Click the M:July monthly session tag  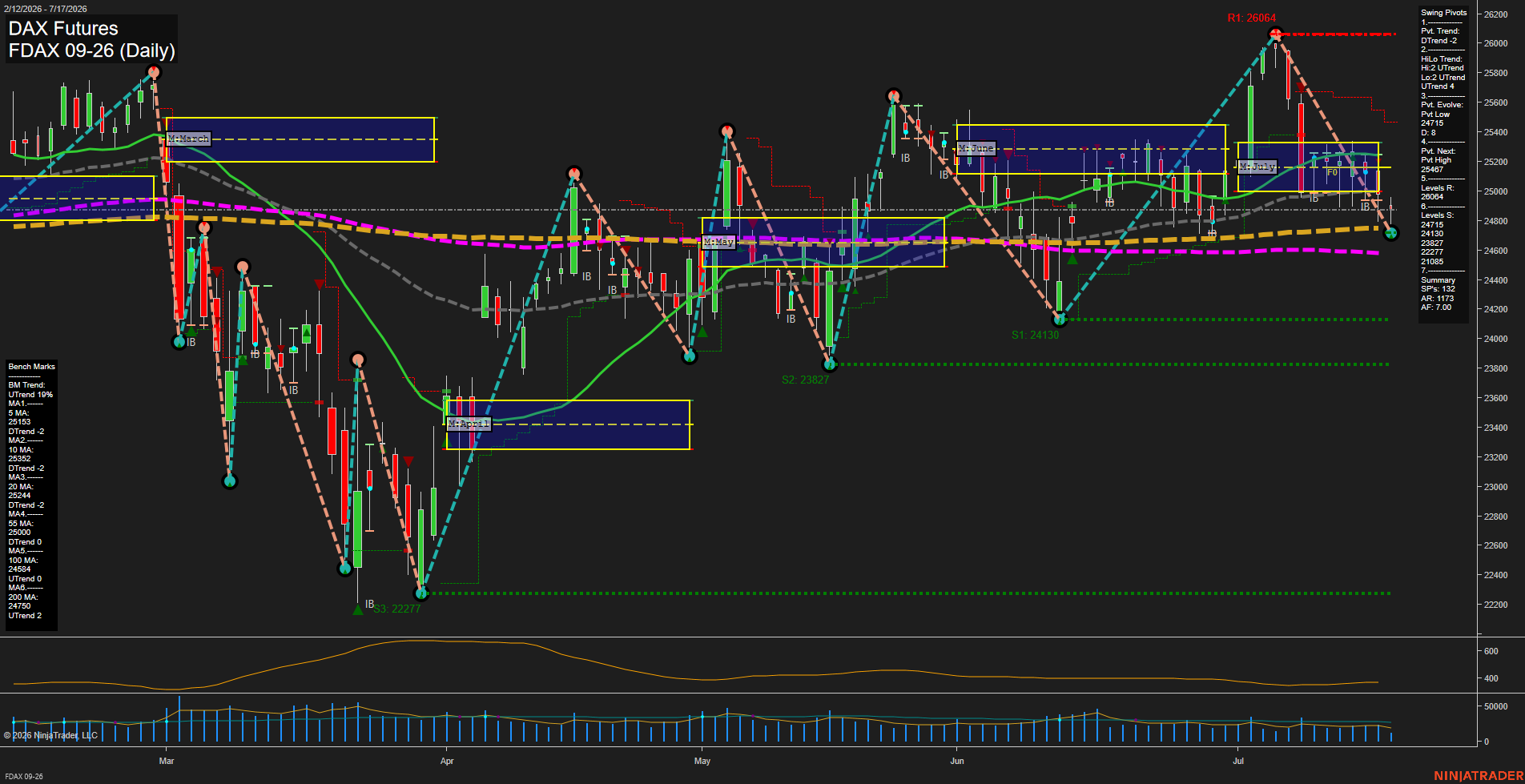coord(1257,167)
